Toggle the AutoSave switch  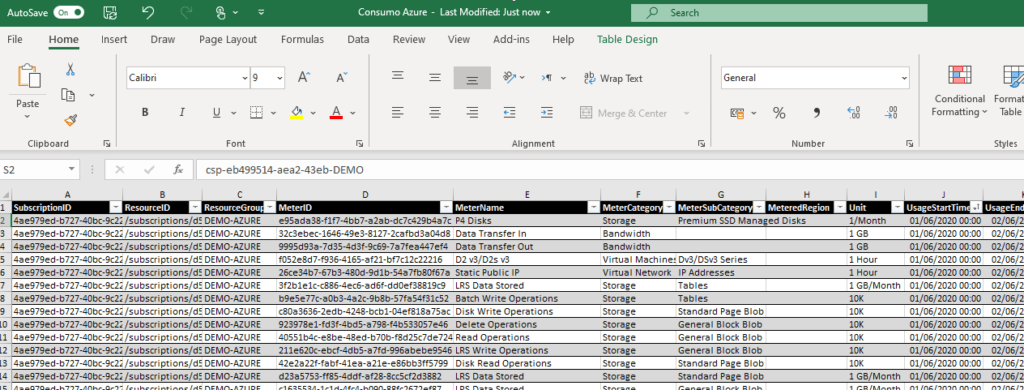pos(69,12)
